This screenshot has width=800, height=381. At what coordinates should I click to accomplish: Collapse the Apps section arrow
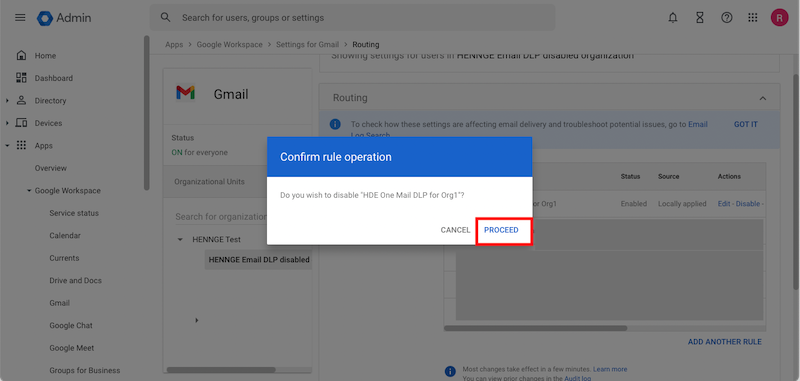7,145
